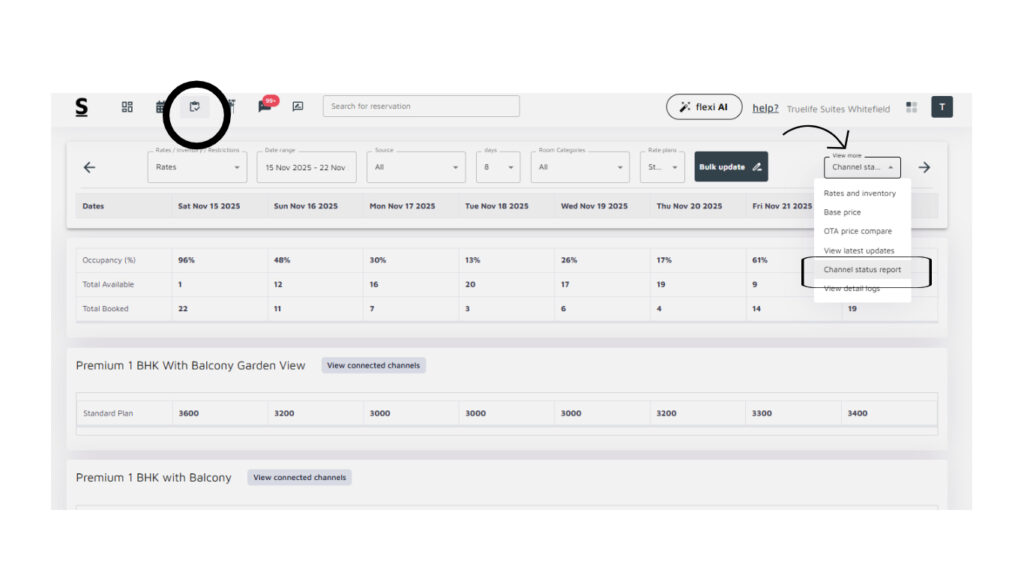Click the Bulk update button
This screenshot has height=576, width=1024.
point(731,167)
